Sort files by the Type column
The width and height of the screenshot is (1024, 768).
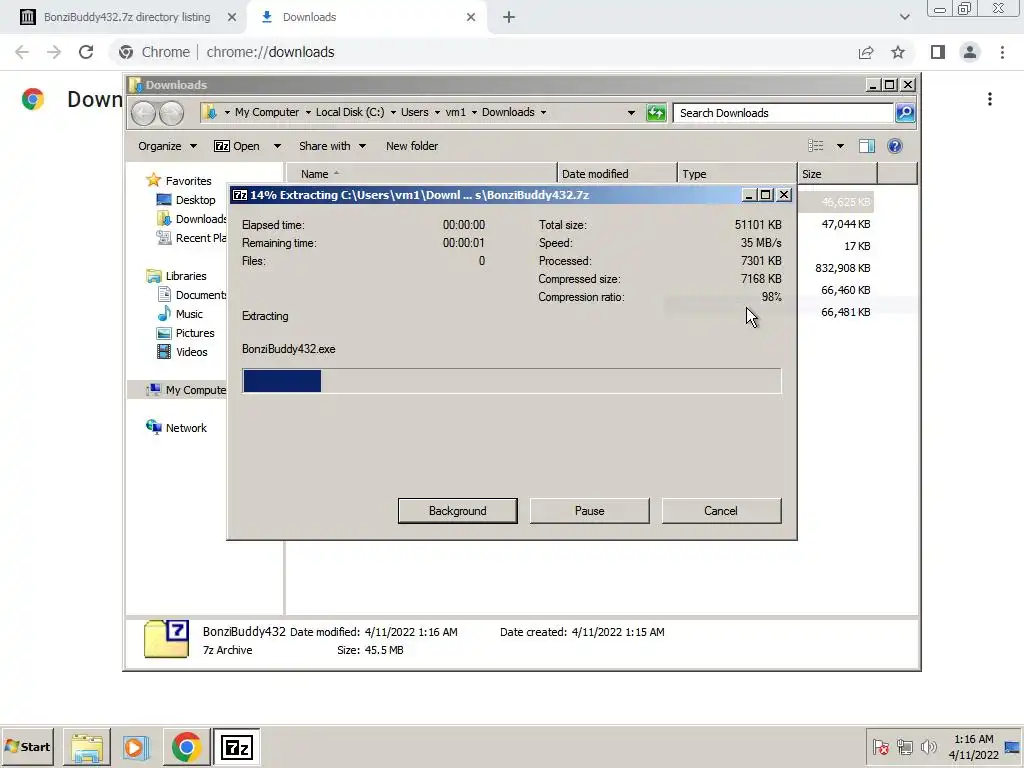coord(737,174)
